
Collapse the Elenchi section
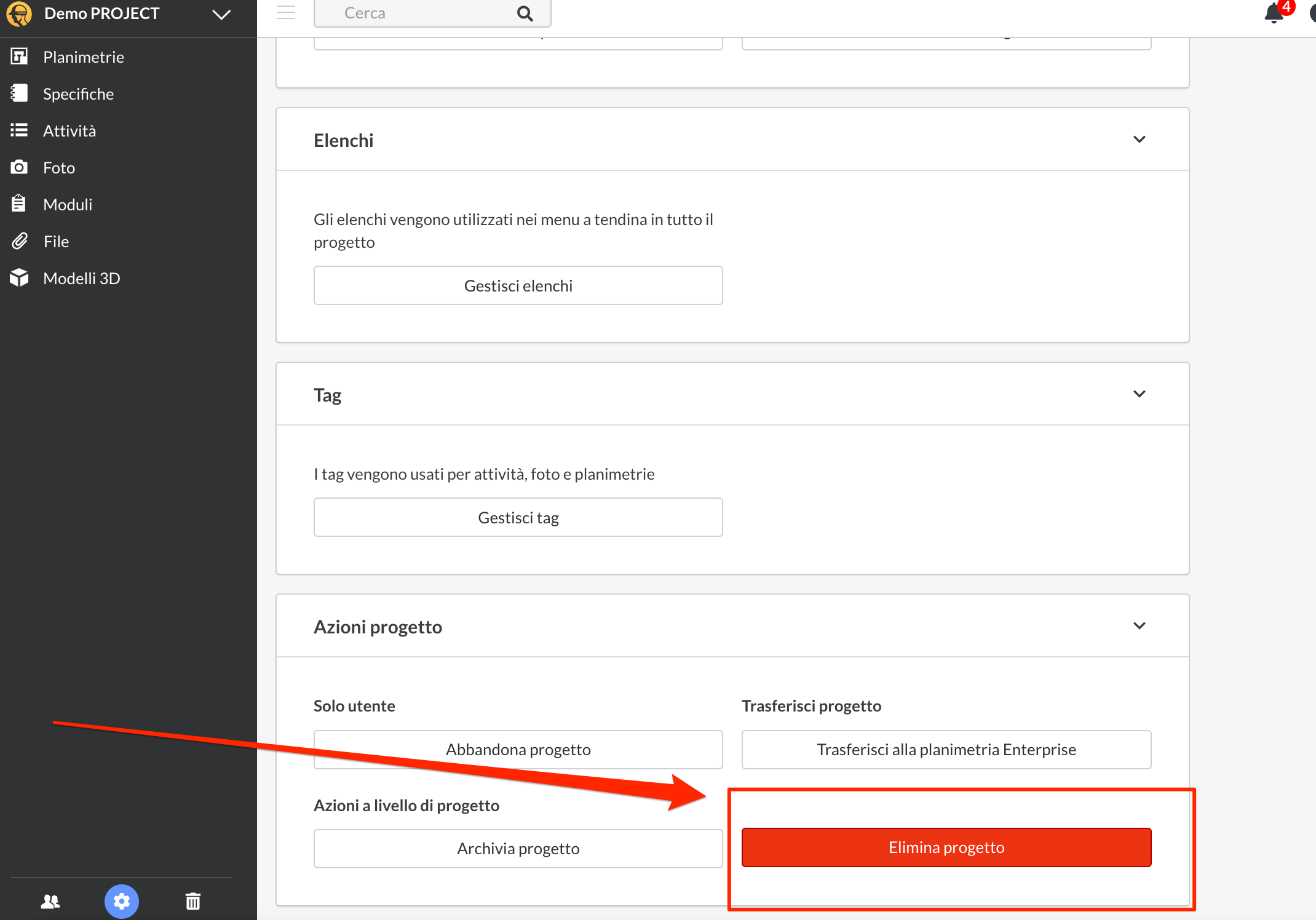point(1139,140)
